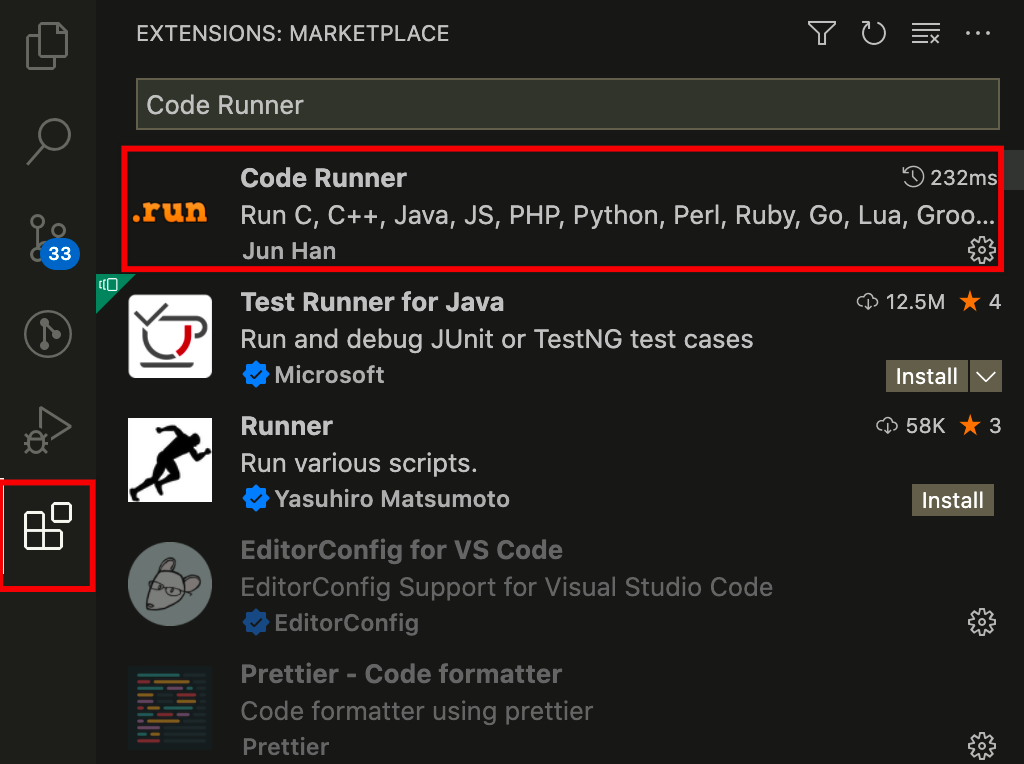Screen dimensions: 1024x764
Task: Select the Extensions view icon
Action: [48, 526]
